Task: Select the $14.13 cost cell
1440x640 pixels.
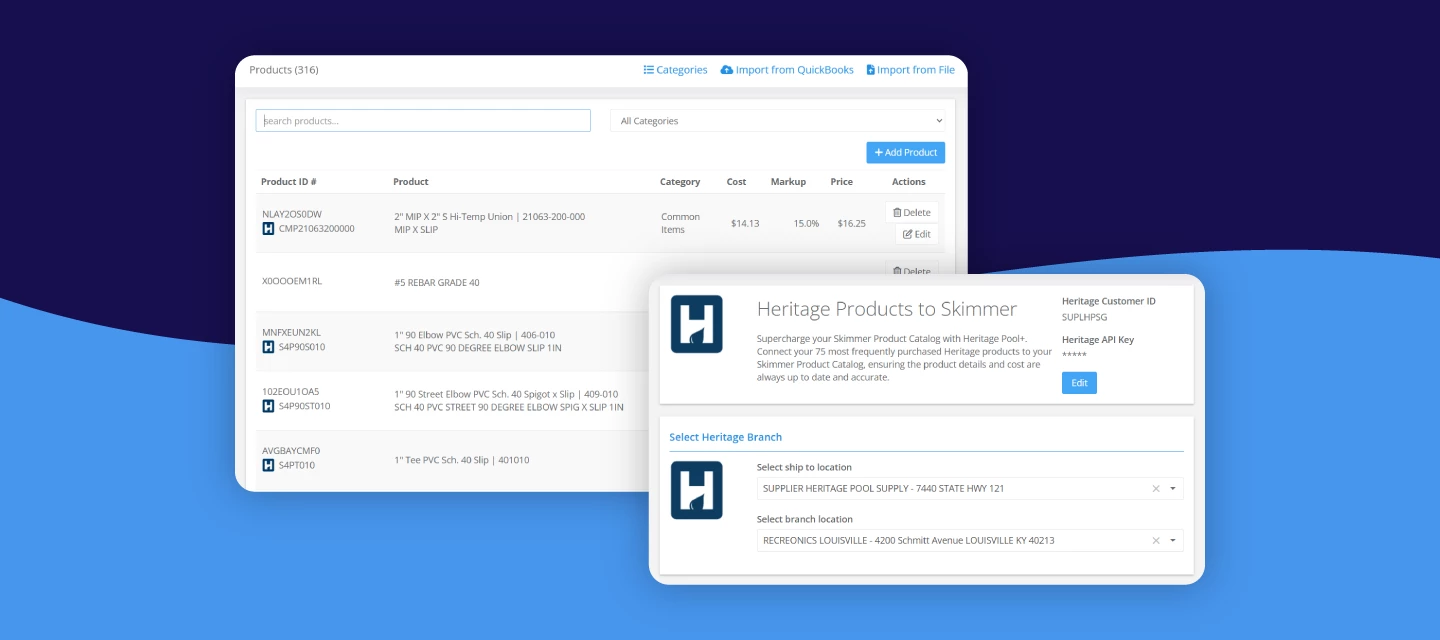Action: coord(745,223)
